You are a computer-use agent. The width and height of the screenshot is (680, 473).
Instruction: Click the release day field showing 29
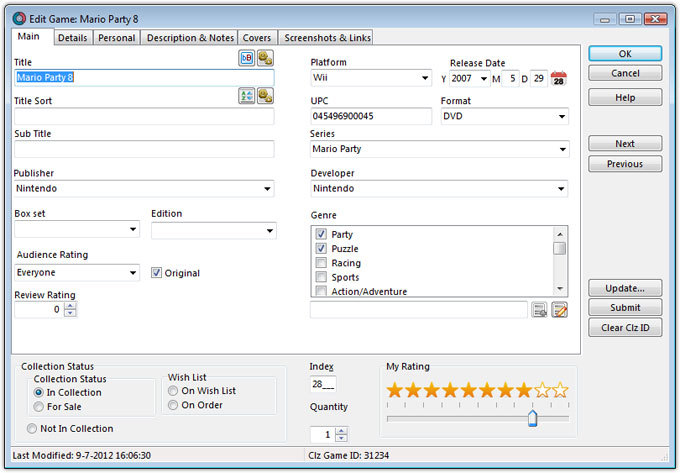click(539, 78)
